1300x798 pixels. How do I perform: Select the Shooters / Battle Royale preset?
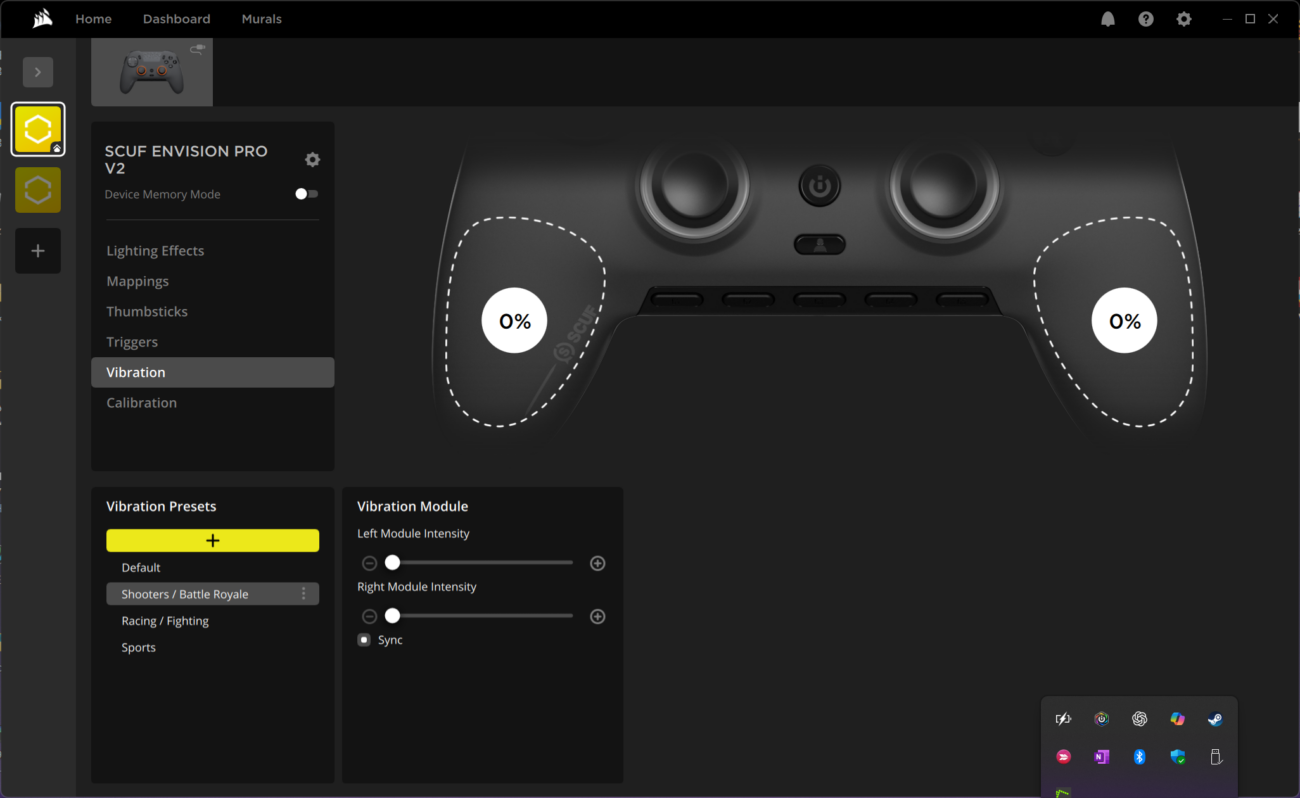click(x=213, y=594)
